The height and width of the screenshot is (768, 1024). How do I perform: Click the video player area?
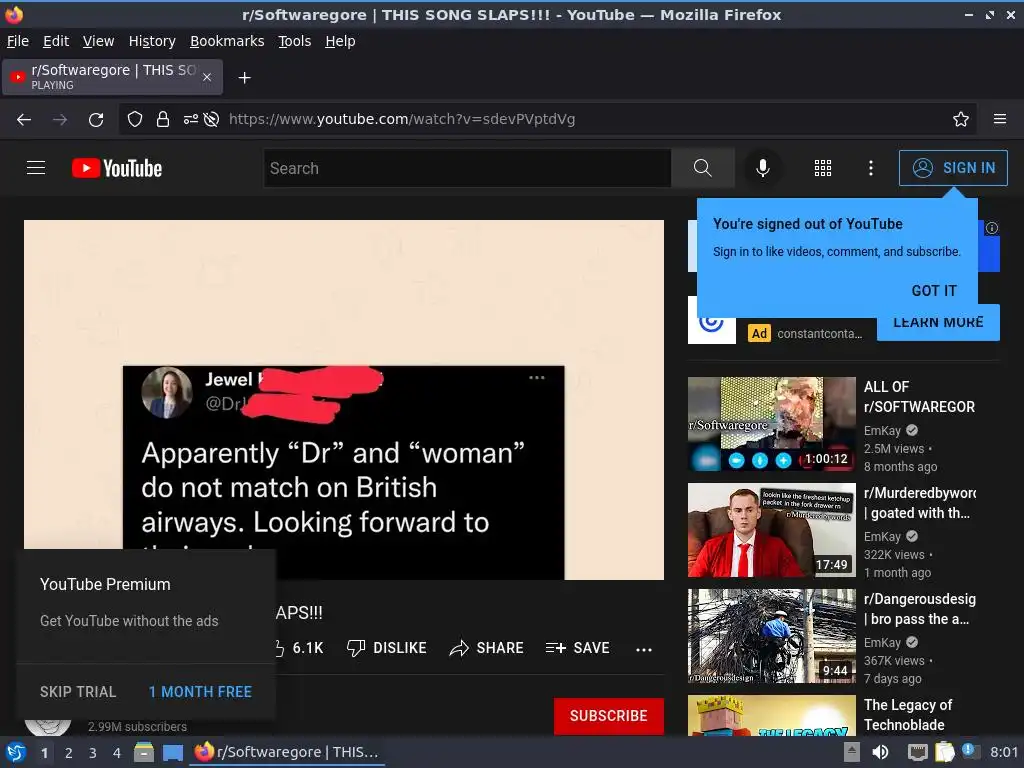[344, 400]
